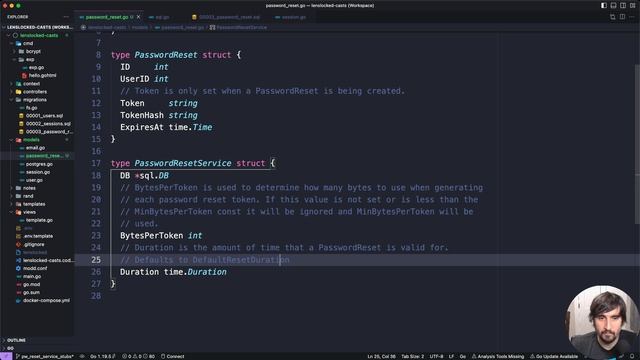Split the editor to the right
Image resolution: width=640 pixels, height=360 pixels.
[x=622, y=17]
